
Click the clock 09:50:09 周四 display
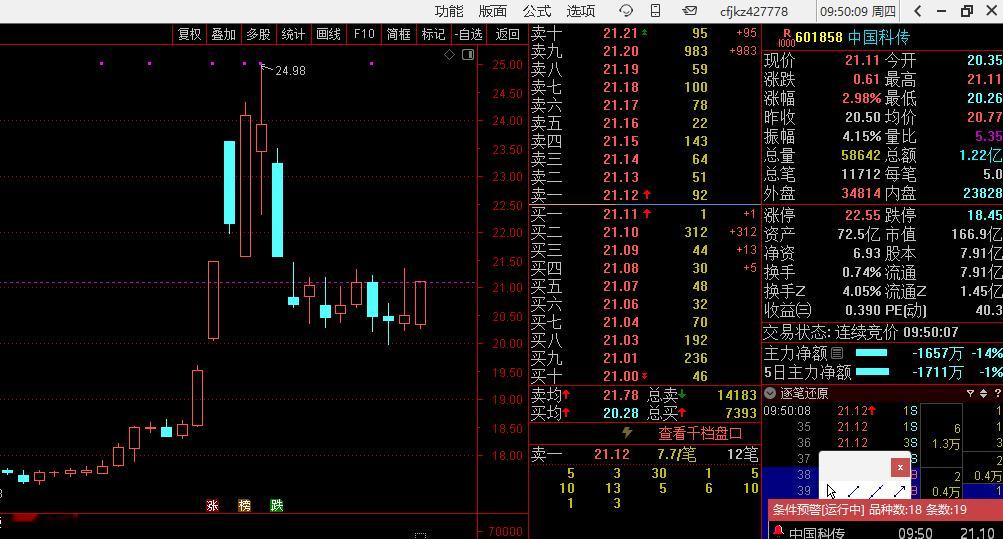858,12
